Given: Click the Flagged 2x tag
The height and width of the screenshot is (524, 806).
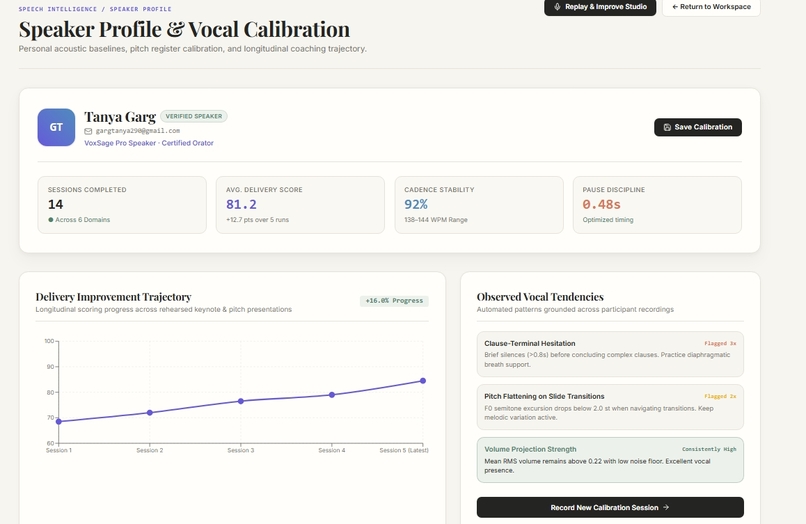Looking at the screenshot, I should click(720, 396).
